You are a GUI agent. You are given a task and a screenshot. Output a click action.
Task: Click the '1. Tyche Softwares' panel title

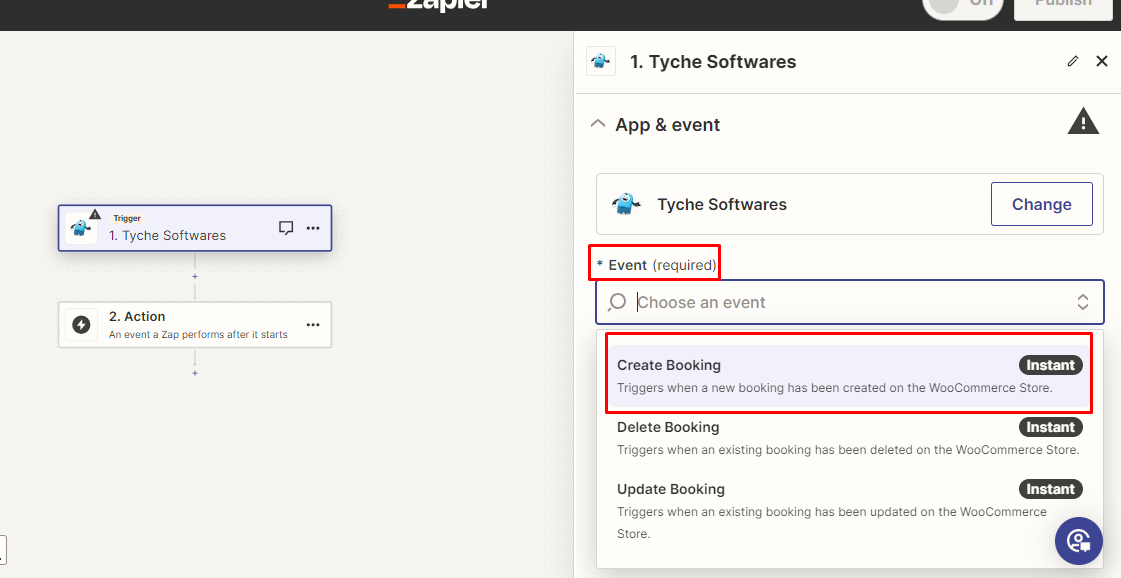[713, 62]
